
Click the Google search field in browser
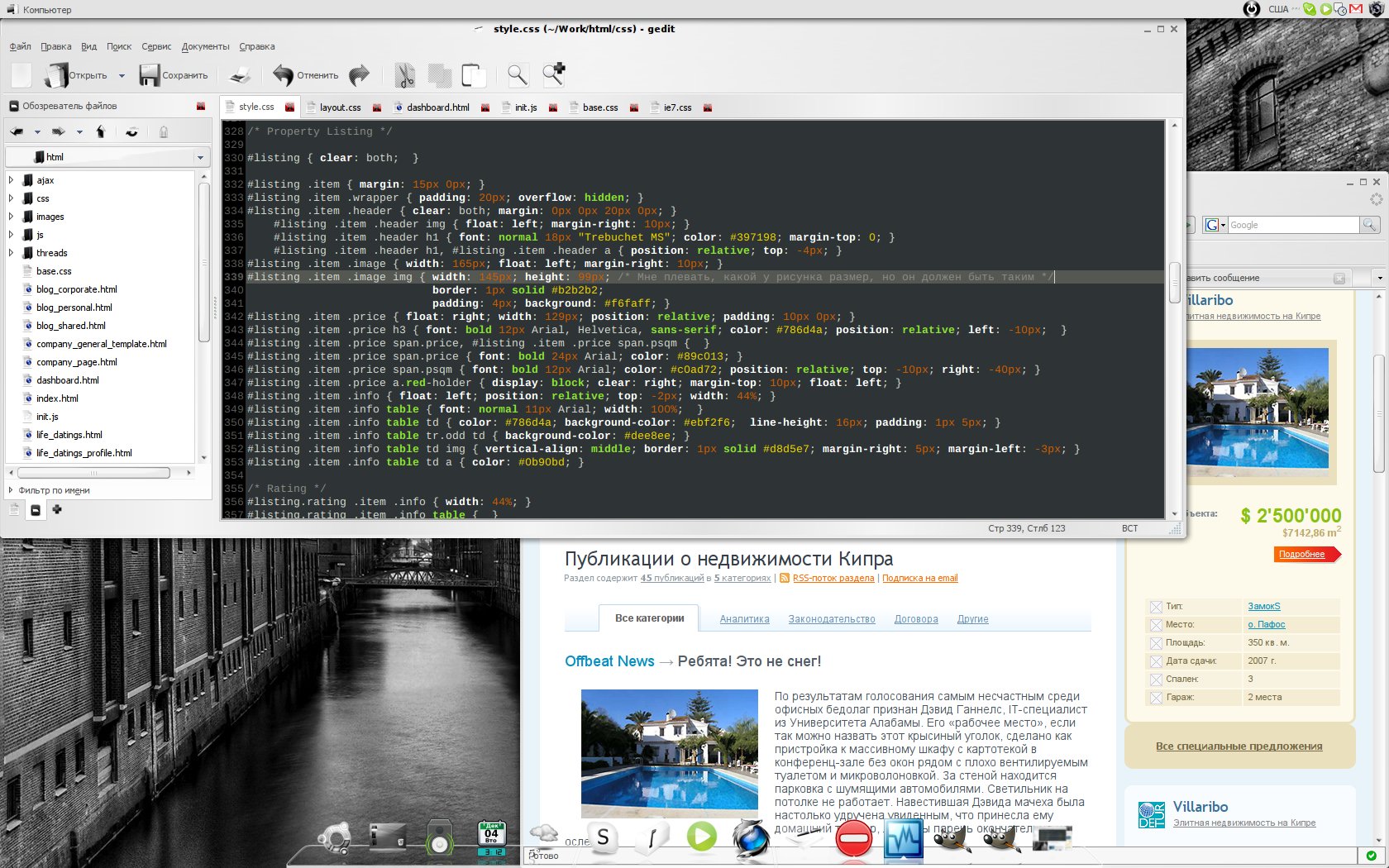click(x=1293, y=225)
